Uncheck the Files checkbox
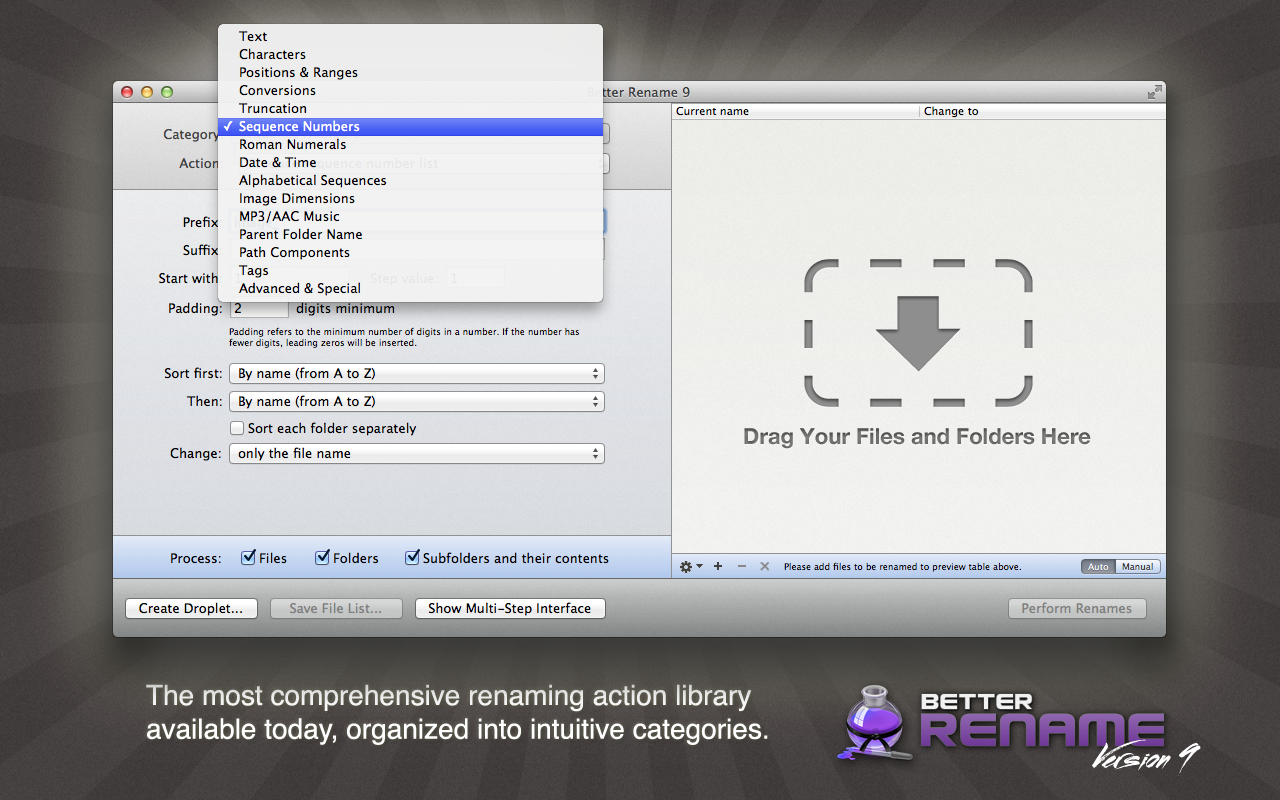The image size is (1280, 800). pyautogui.click(x=249, y=558)
